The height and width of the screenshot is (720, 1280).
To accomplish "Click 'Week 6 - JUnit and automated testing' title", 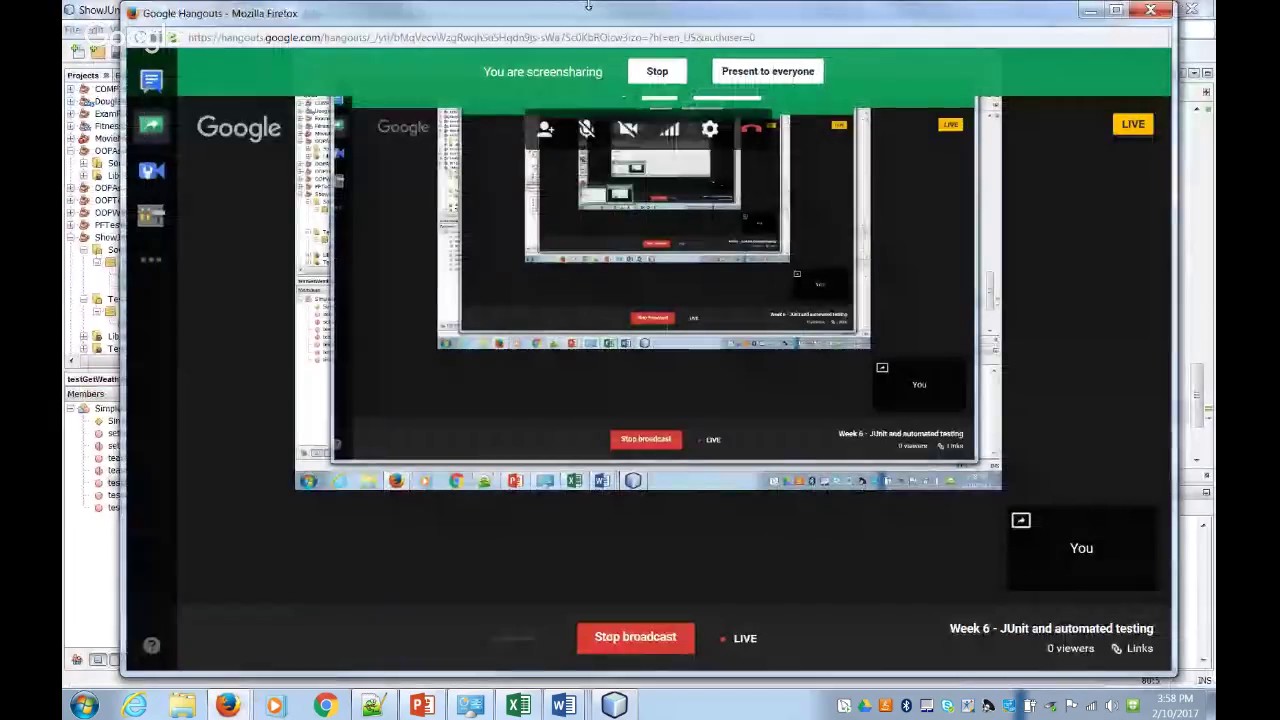I will tap(1051, 628).
